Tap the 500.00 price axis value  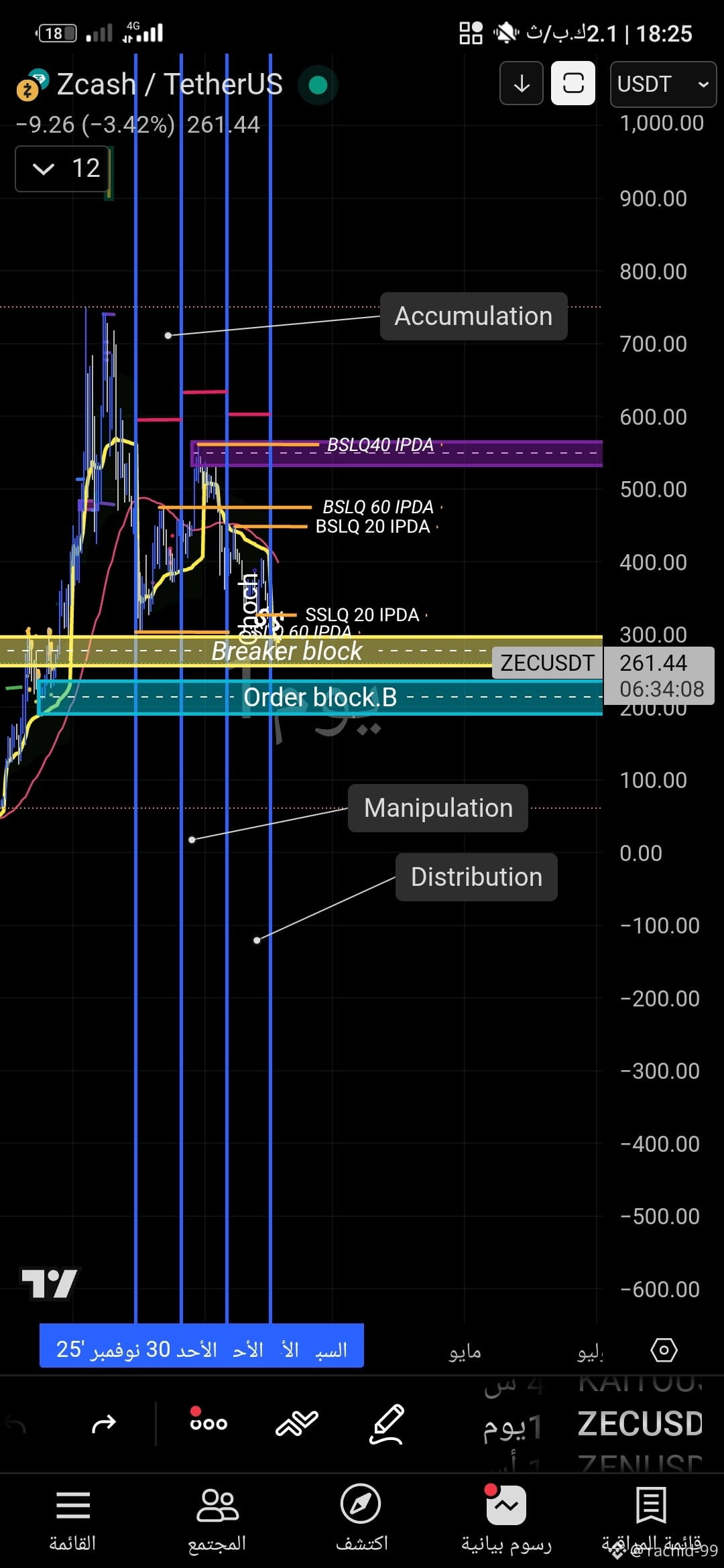click(x=654, y=489)
